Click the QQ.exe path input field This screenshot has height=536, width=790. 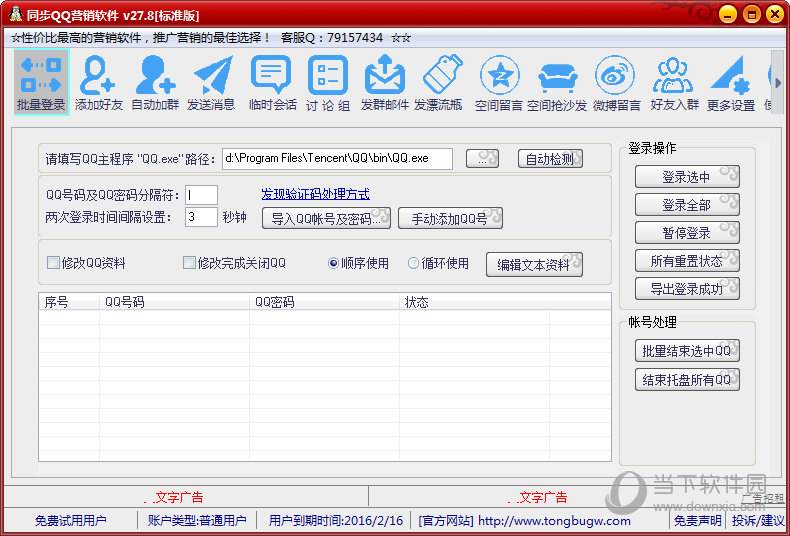coord(337,158)
